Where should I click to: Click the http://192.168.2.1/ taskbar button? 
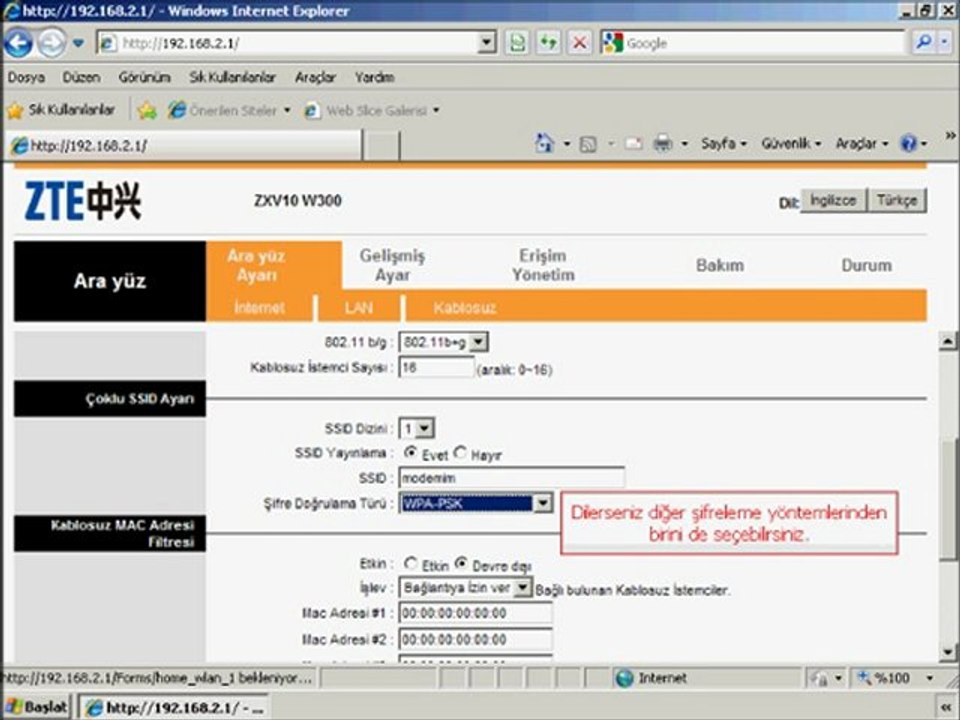[x=175, y=708]
